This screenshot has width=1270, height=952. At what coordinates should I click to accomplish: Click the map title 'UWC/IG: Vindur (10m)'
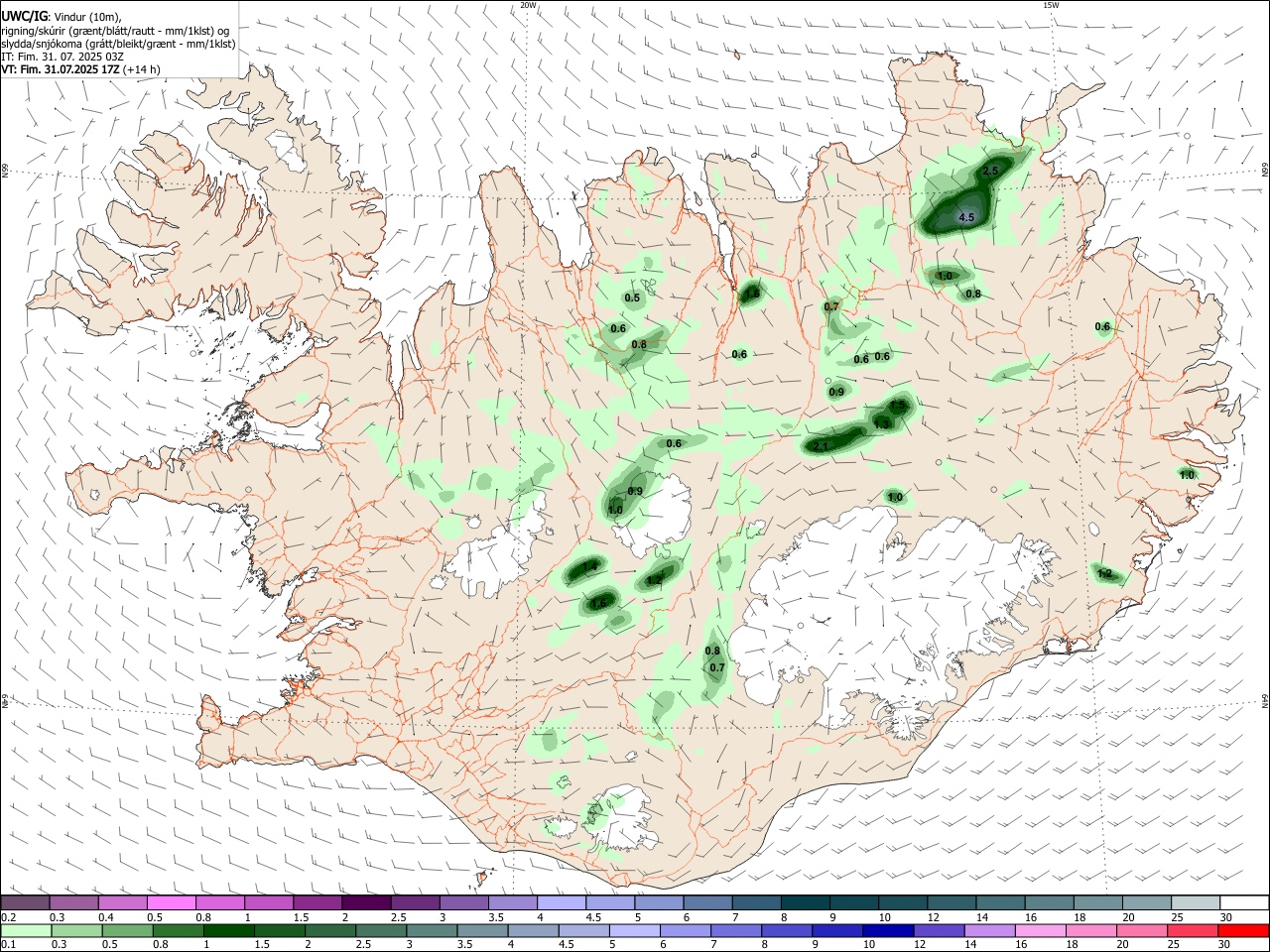61,17
